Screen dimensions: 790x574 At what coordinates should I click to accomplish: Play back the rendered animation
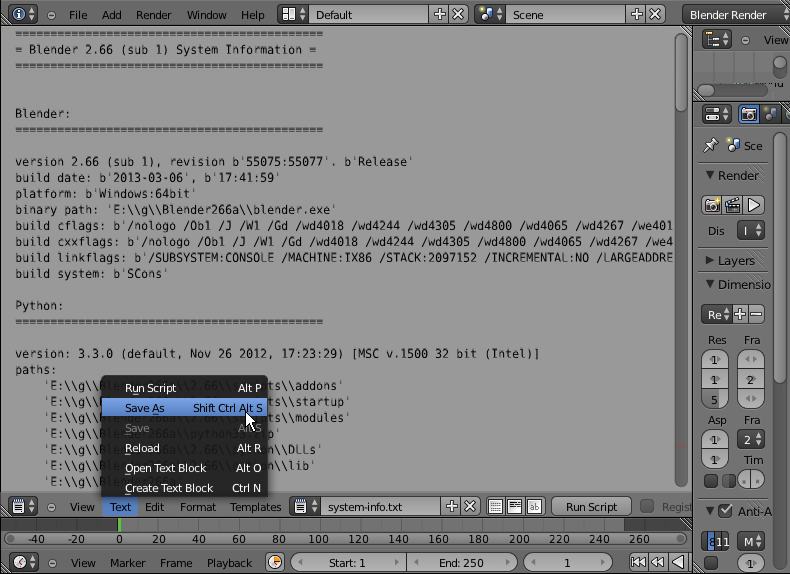754,205
